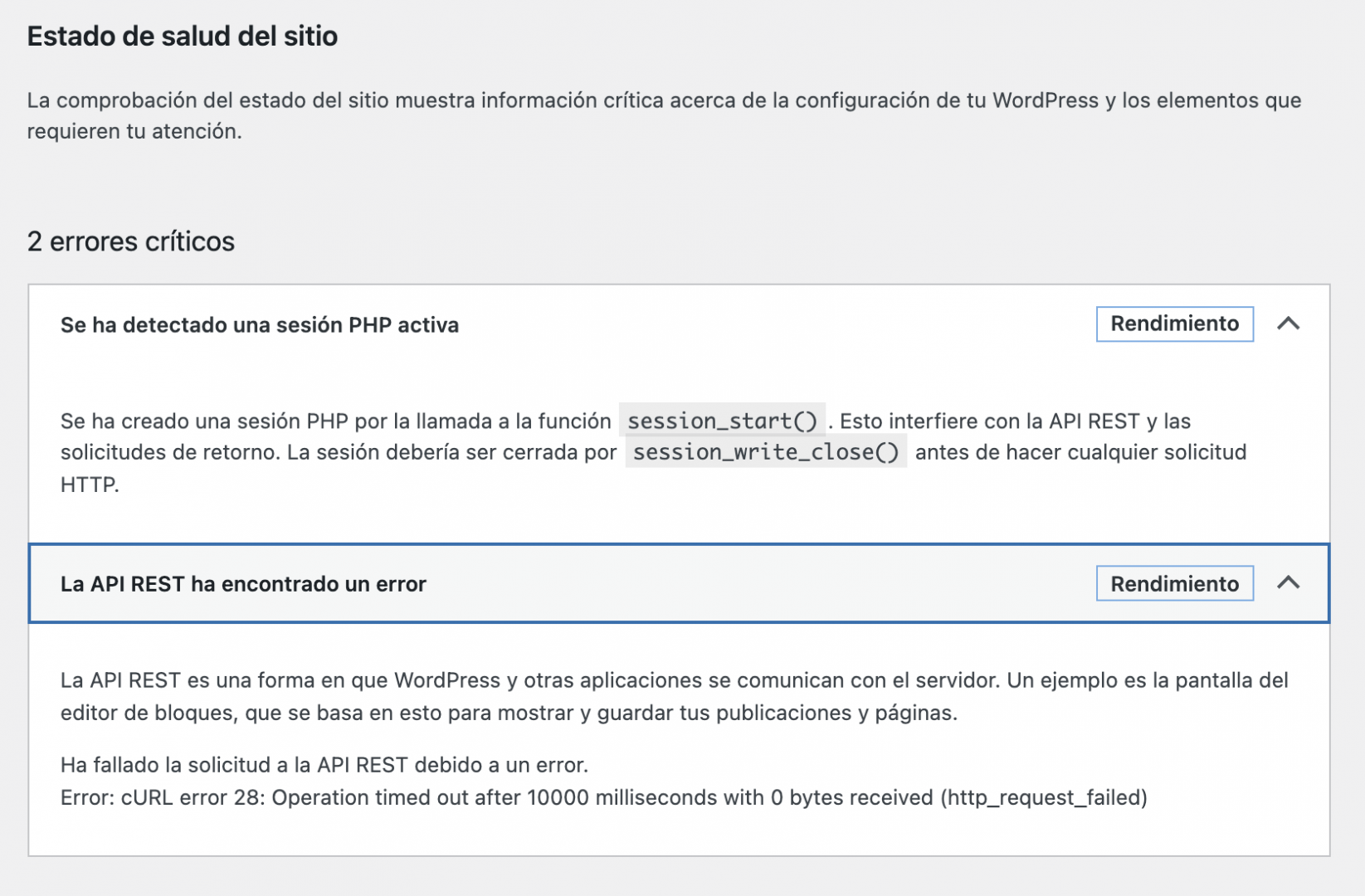Screen dimensions: 1365x896
Task: Click the word 'WordPress' in intro text
Action: (1046, 100)
